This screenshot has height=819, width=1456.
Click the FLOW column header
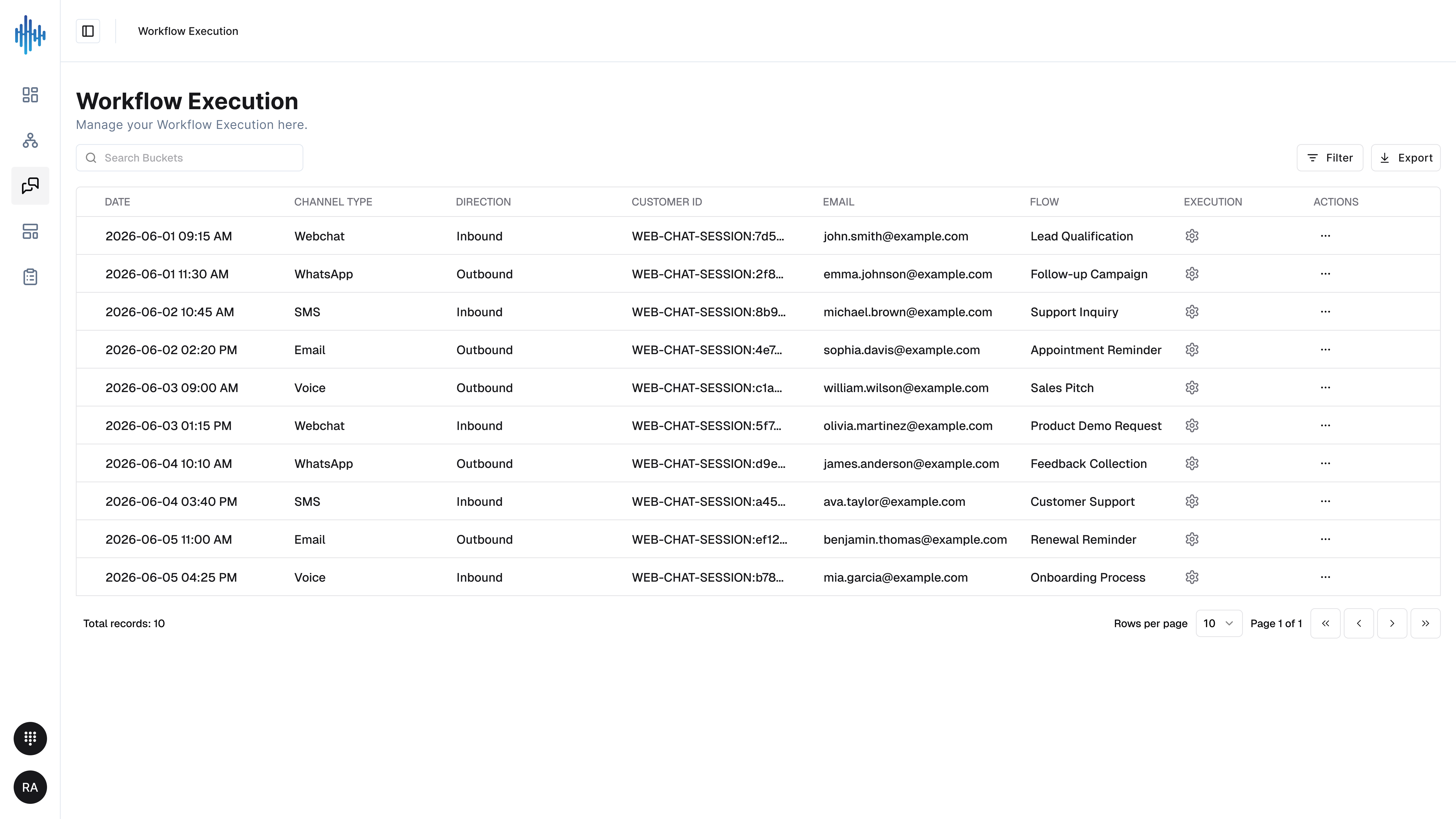pyautogui.click(x=1044, y=202)
